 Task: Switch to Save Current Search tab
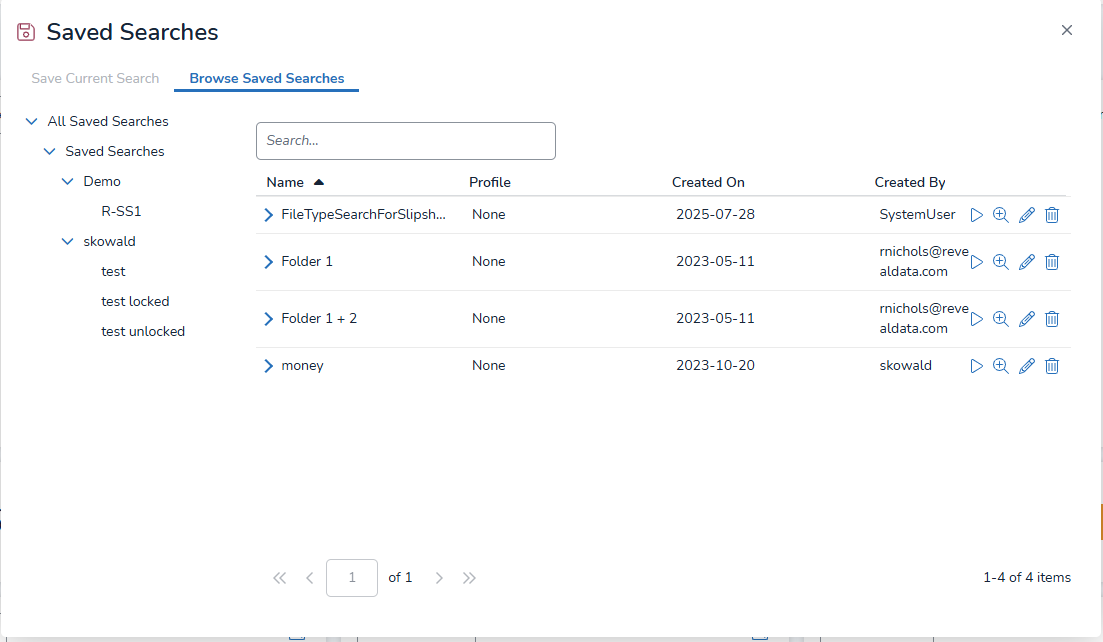click(x=95, y=78)
